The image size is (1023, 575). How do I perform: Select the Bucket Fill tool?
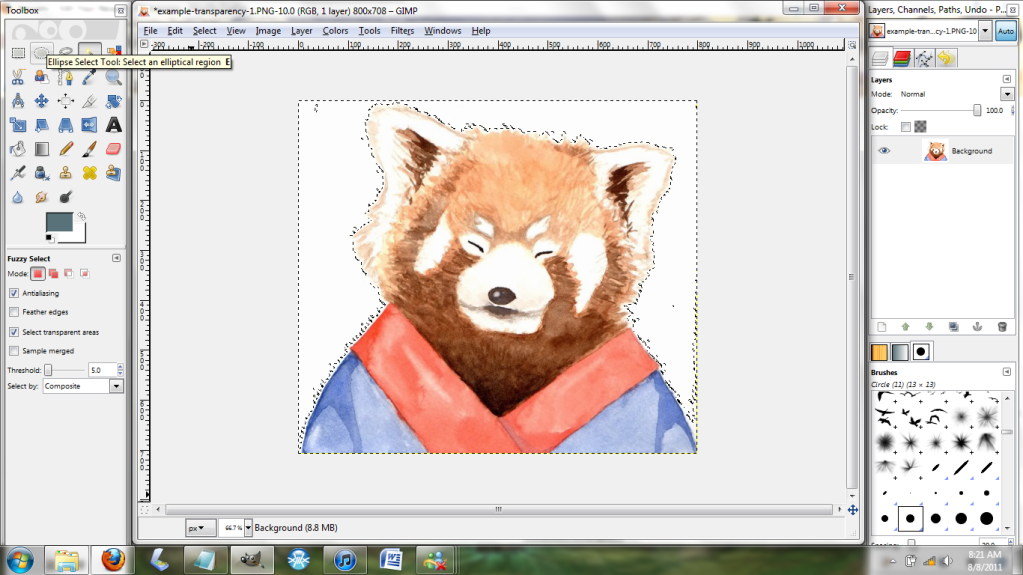18,149
